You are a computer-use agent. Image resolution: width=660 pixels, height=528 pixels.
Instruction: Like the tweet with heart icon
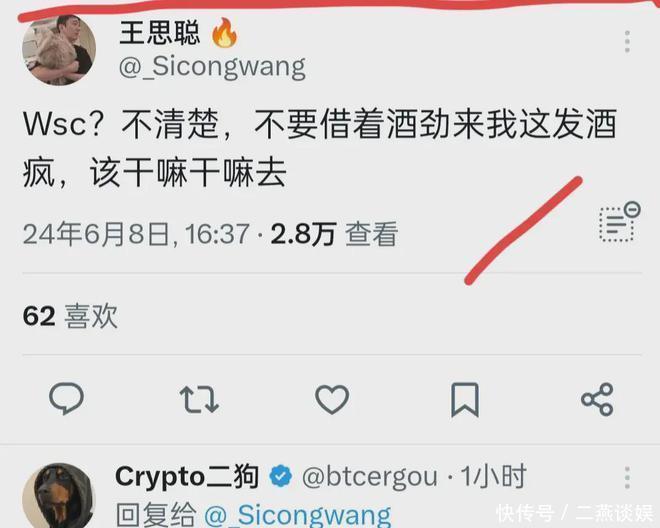(x=332, y=399)
